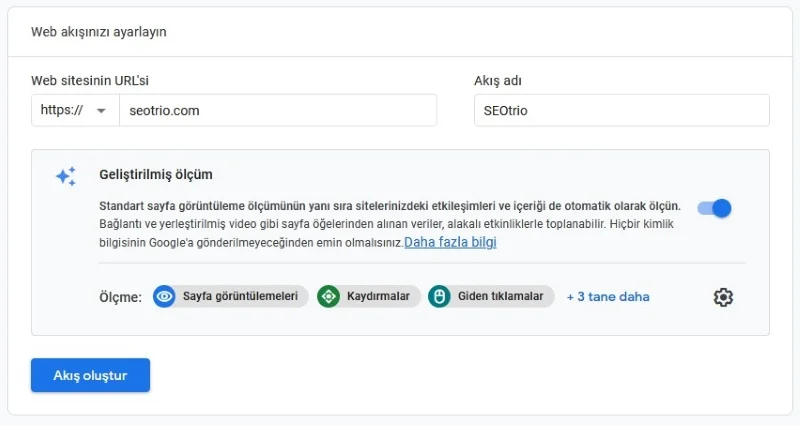
Task: Click the 'Web akışınızı ayarlayın' section title
Action: point(99,32)
